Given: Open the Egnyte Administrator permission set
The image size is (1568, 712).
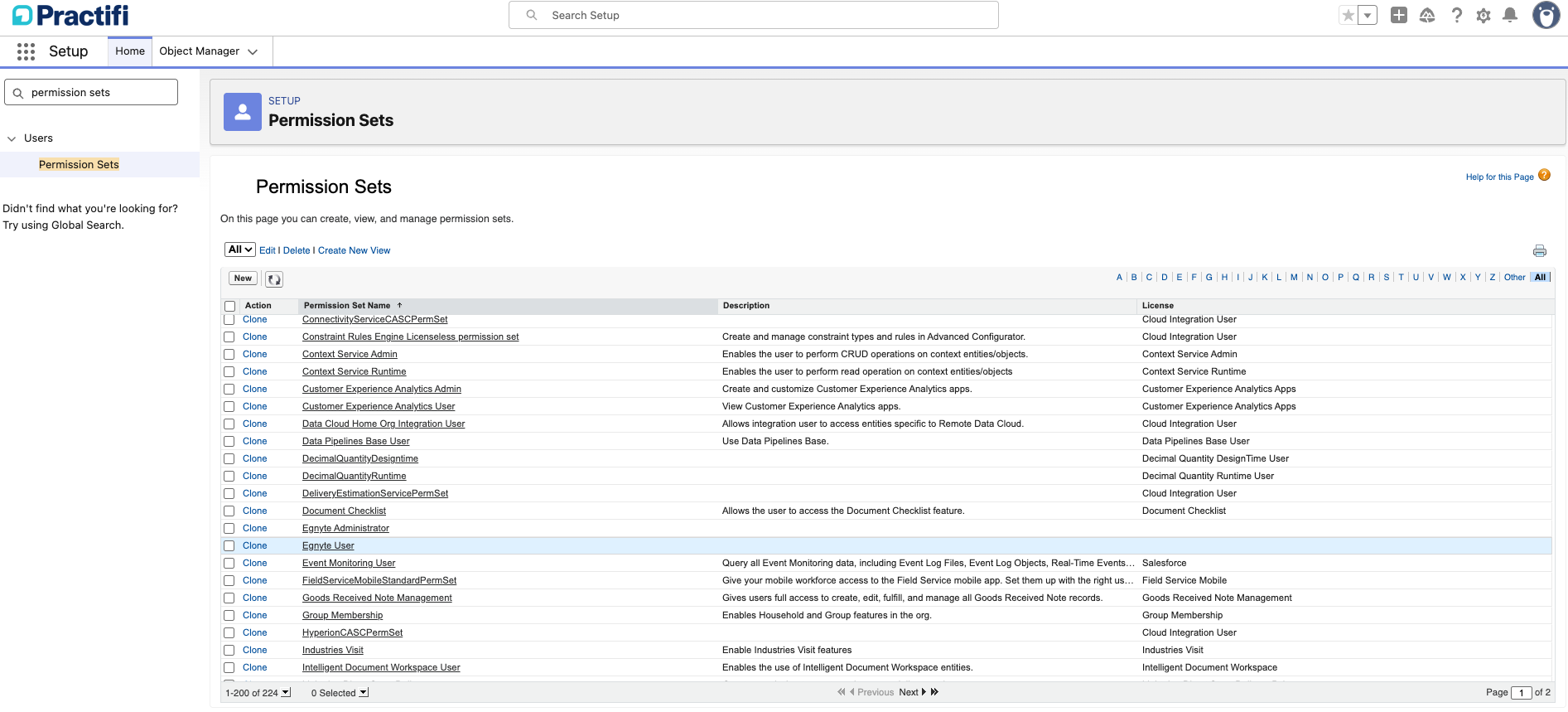Looking at the screenshot, I should (345, 529).
